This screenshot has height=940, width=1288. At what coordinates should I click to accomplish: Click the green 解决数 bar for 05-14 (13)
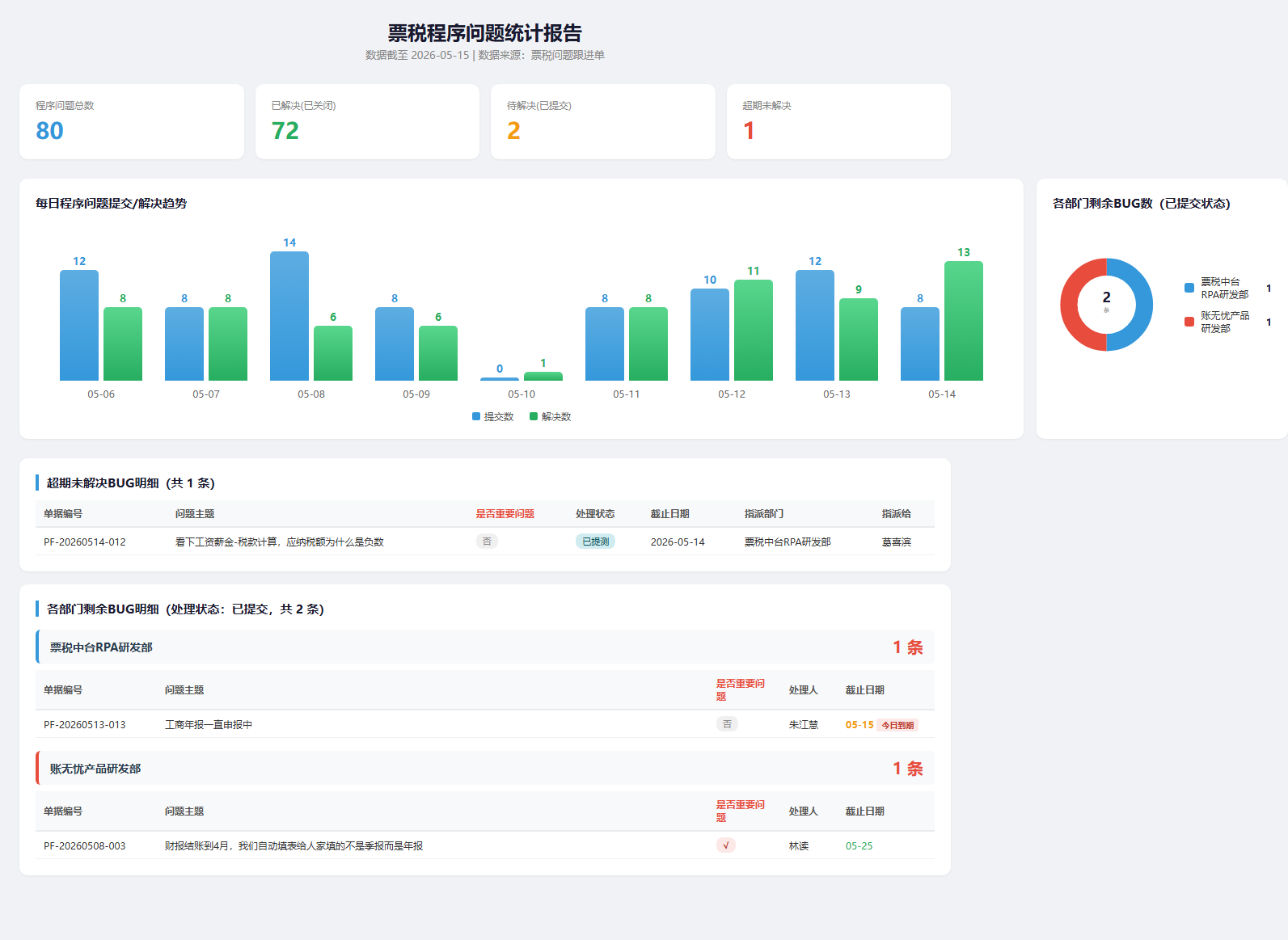(964, 321)
